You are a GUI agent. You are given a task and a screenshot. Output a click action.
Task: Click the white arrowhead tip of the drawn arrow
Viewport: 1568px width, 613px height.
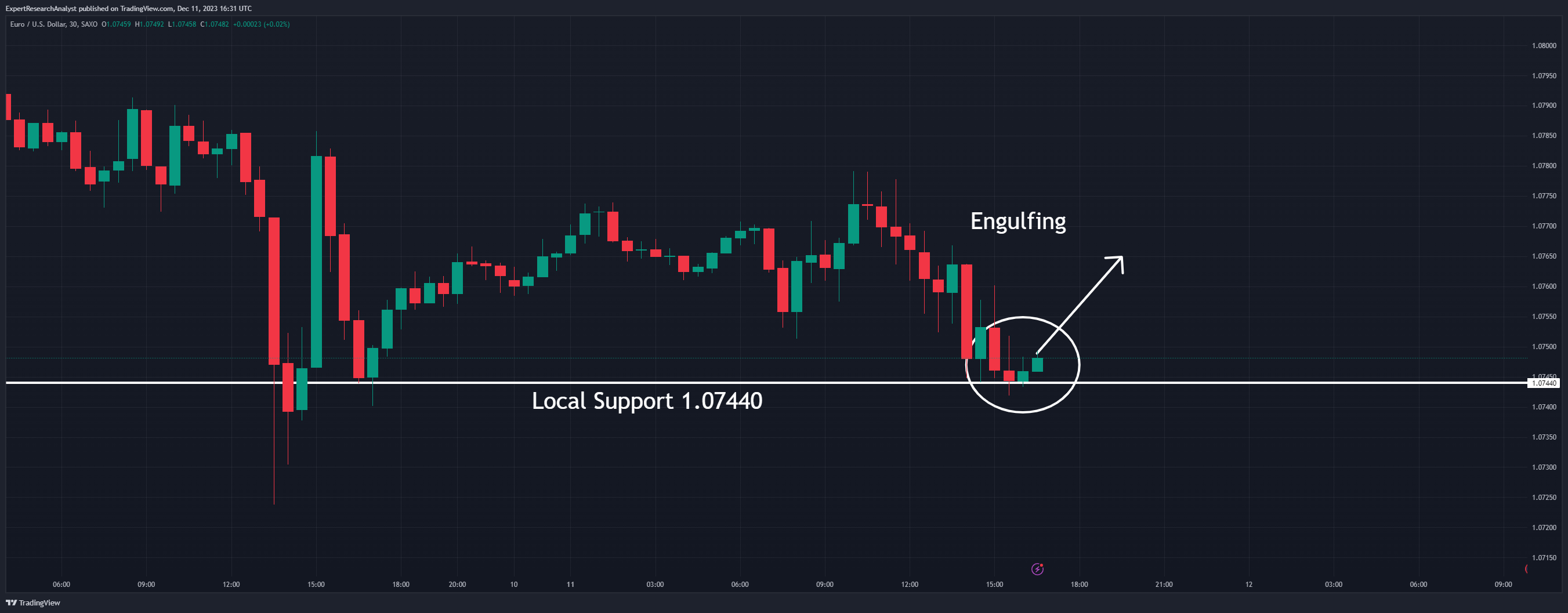pyautogui.click(x=1121, y=258)
